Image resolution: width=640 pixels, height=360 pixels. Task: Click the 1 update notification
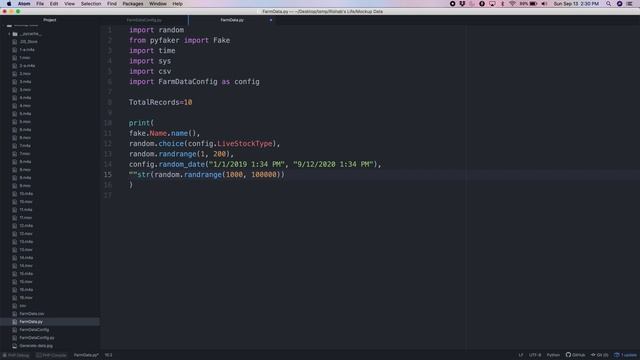pos(625,355)
